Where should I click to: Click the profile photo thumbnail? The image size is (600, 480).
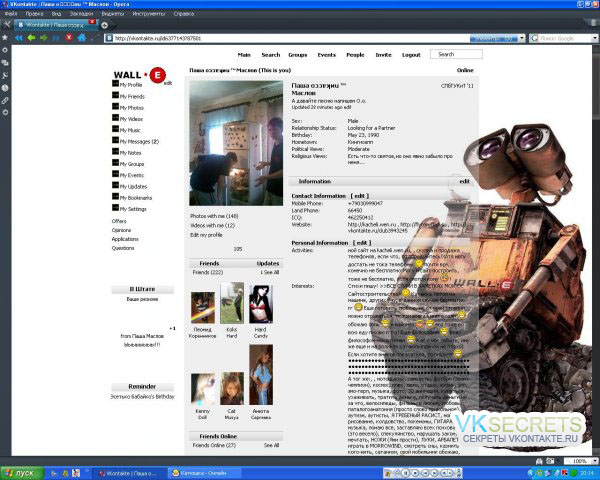tap(236, 143)
